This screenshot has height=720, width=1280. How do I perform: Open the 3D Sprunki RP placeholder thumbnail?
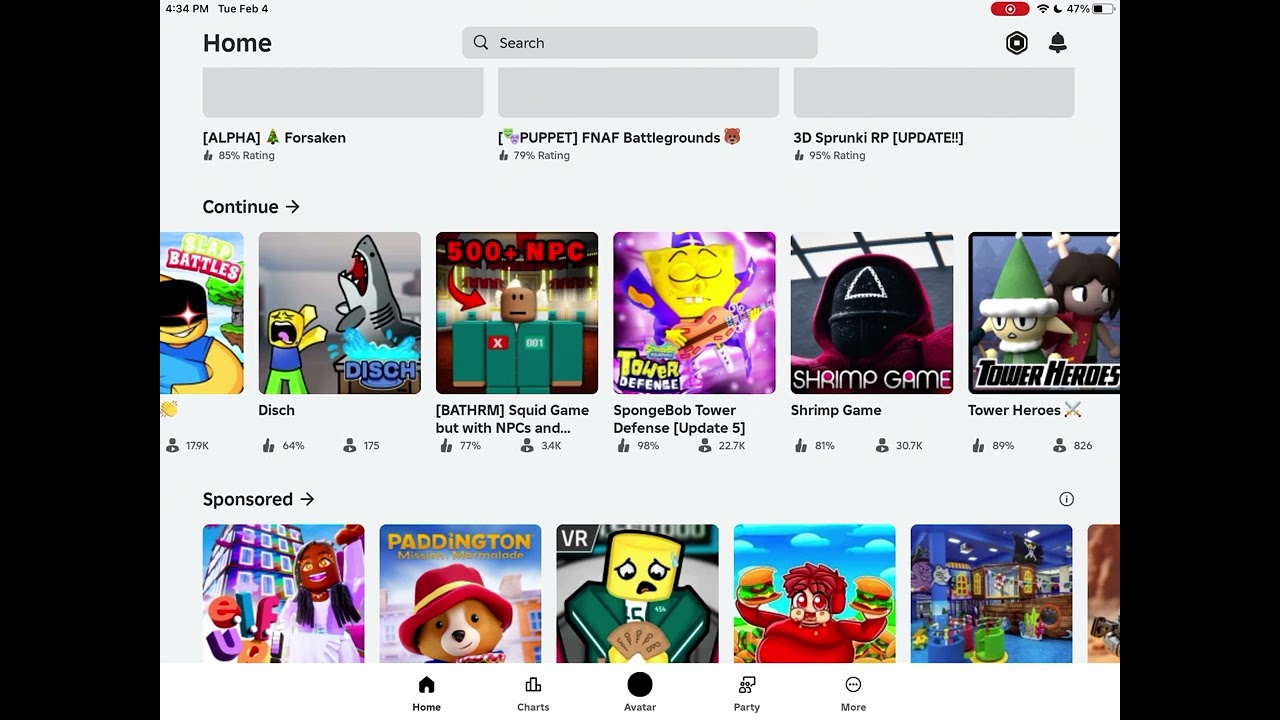click(934, 92)
